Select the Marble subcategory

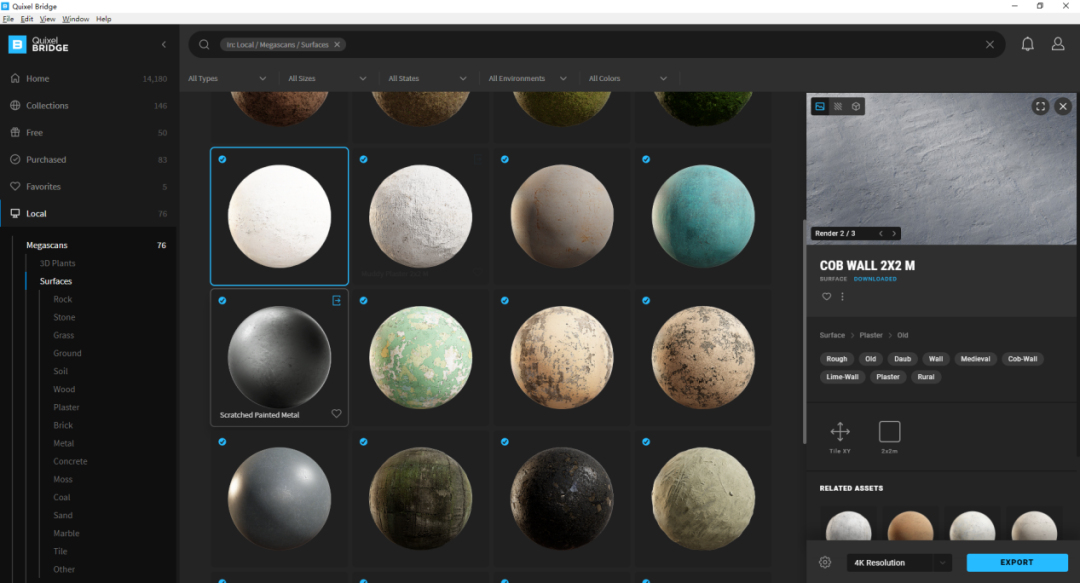click(x=66, y=533)
